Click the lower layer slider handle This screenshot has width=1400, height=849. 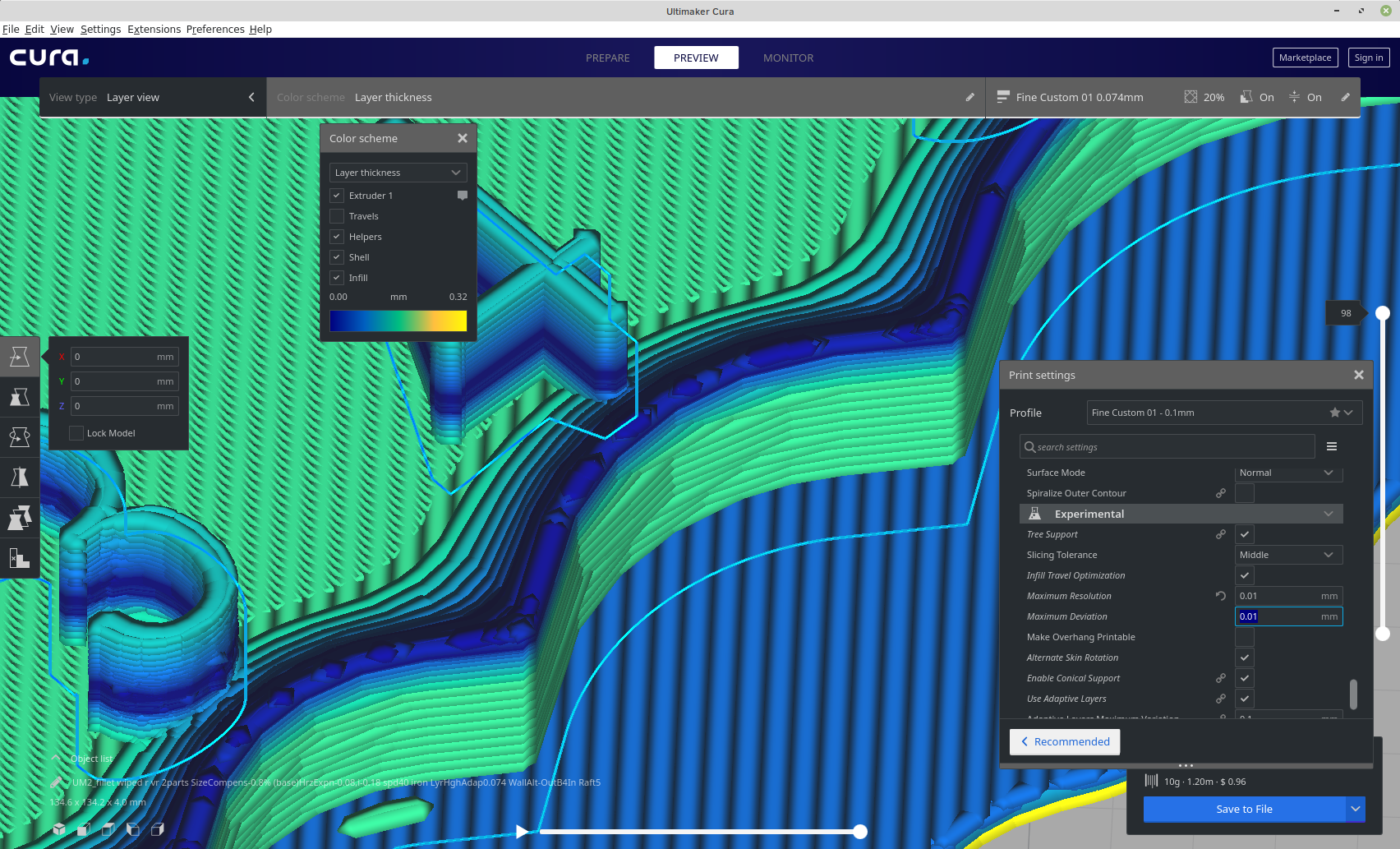1383,634
